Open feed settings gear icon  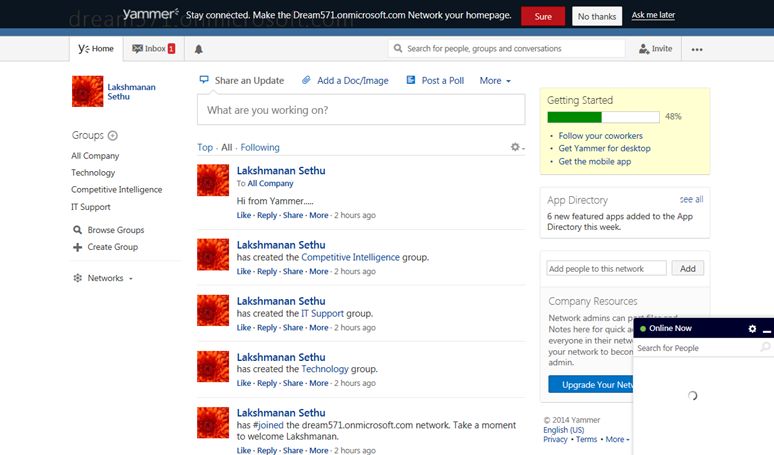[515, 147]
